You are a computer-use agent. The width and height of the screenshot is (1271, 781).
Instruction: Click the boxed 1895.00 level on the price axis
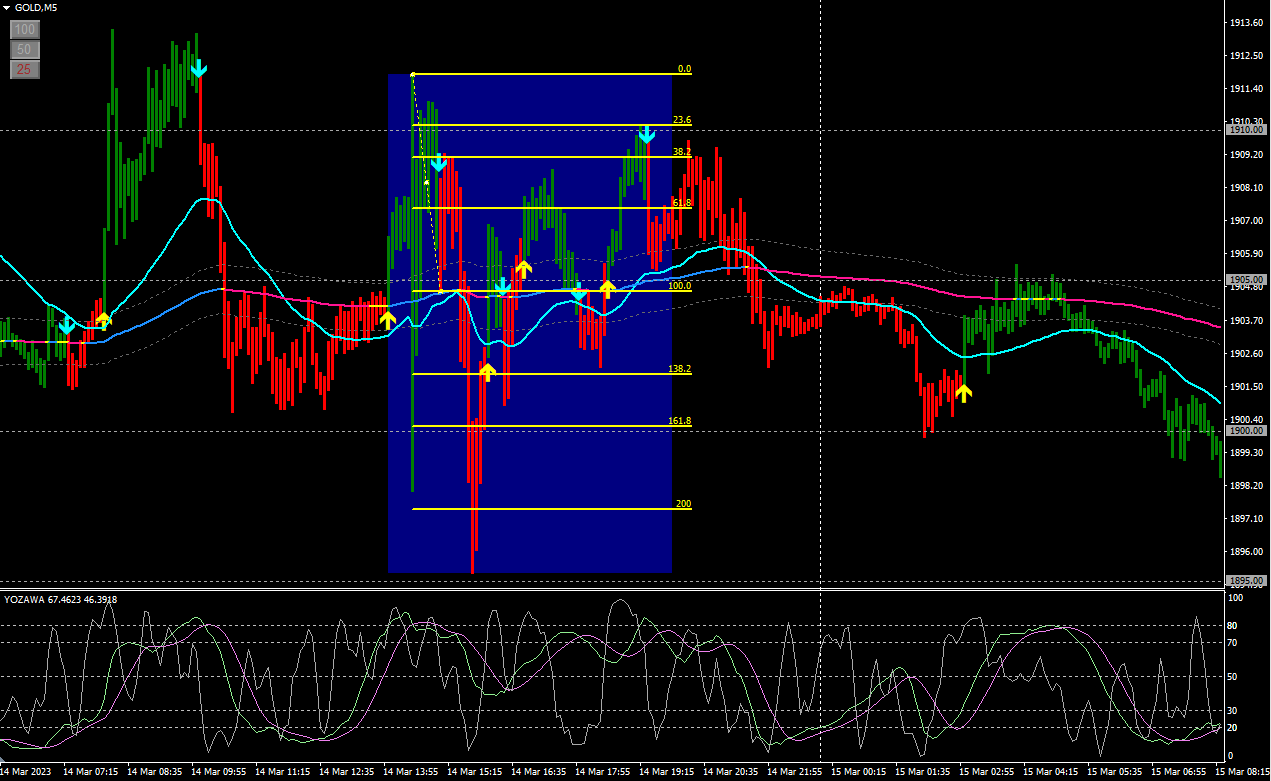pyautogui.click(x=1247, y=580)
